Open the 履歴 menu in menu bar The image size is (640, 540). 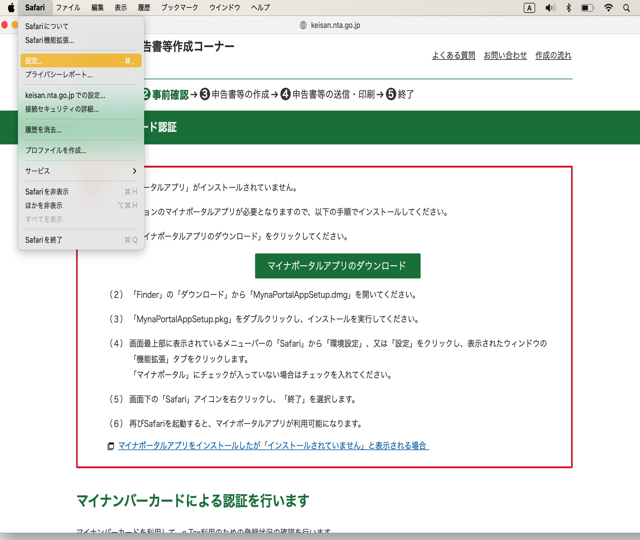(x=144, y=7)
